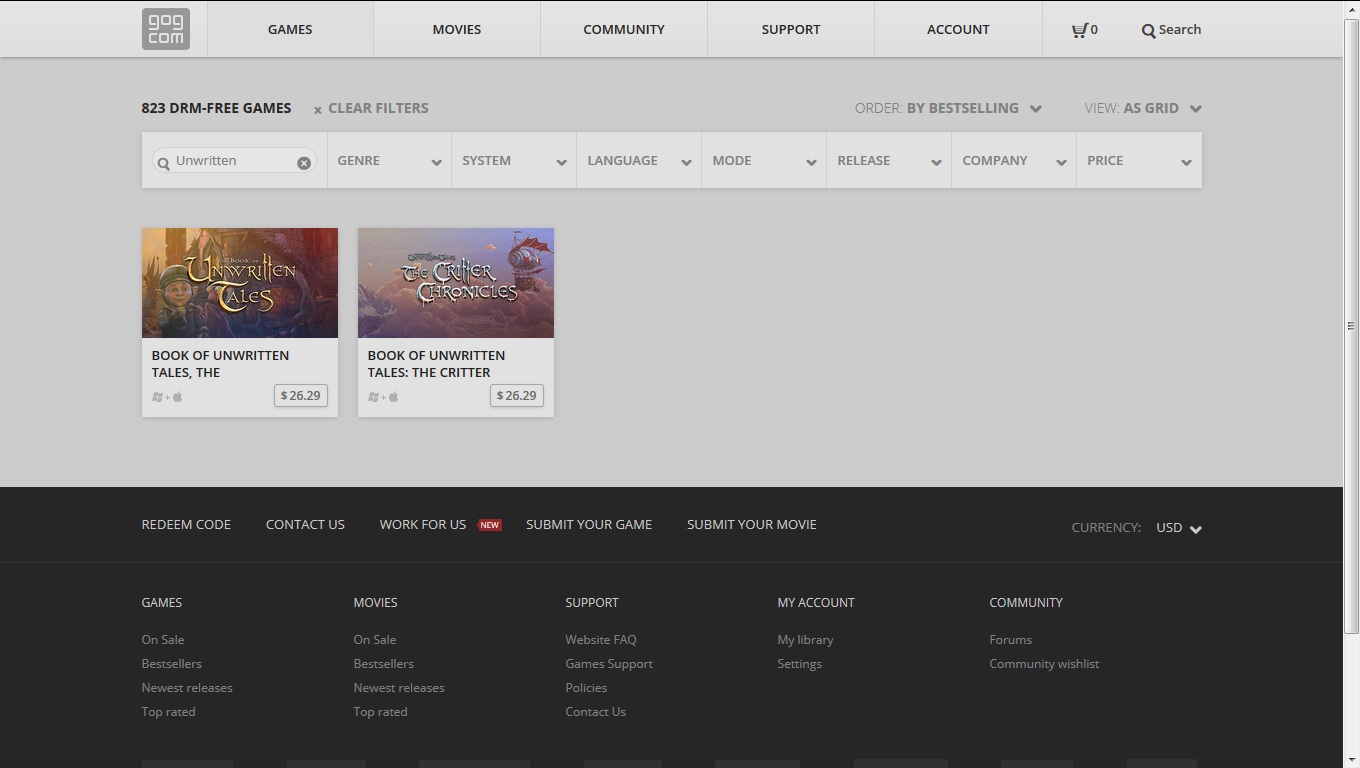Open The Book of Unwritten Tales cover image

[x=240, y=283]
